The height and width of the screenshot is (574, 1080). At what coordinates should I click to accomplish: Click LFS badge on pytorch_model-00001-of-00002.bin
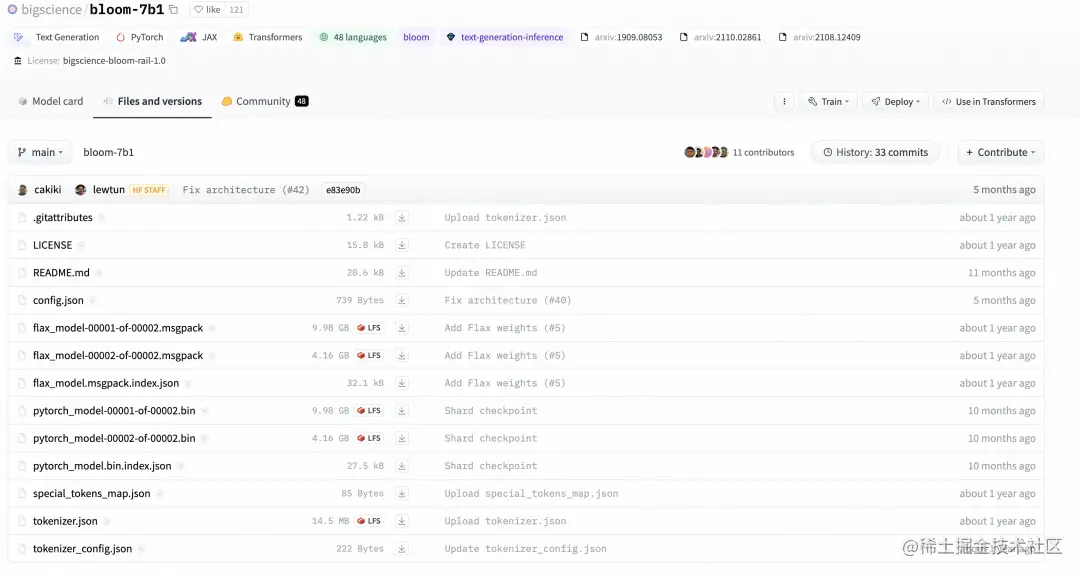(369, 411)
